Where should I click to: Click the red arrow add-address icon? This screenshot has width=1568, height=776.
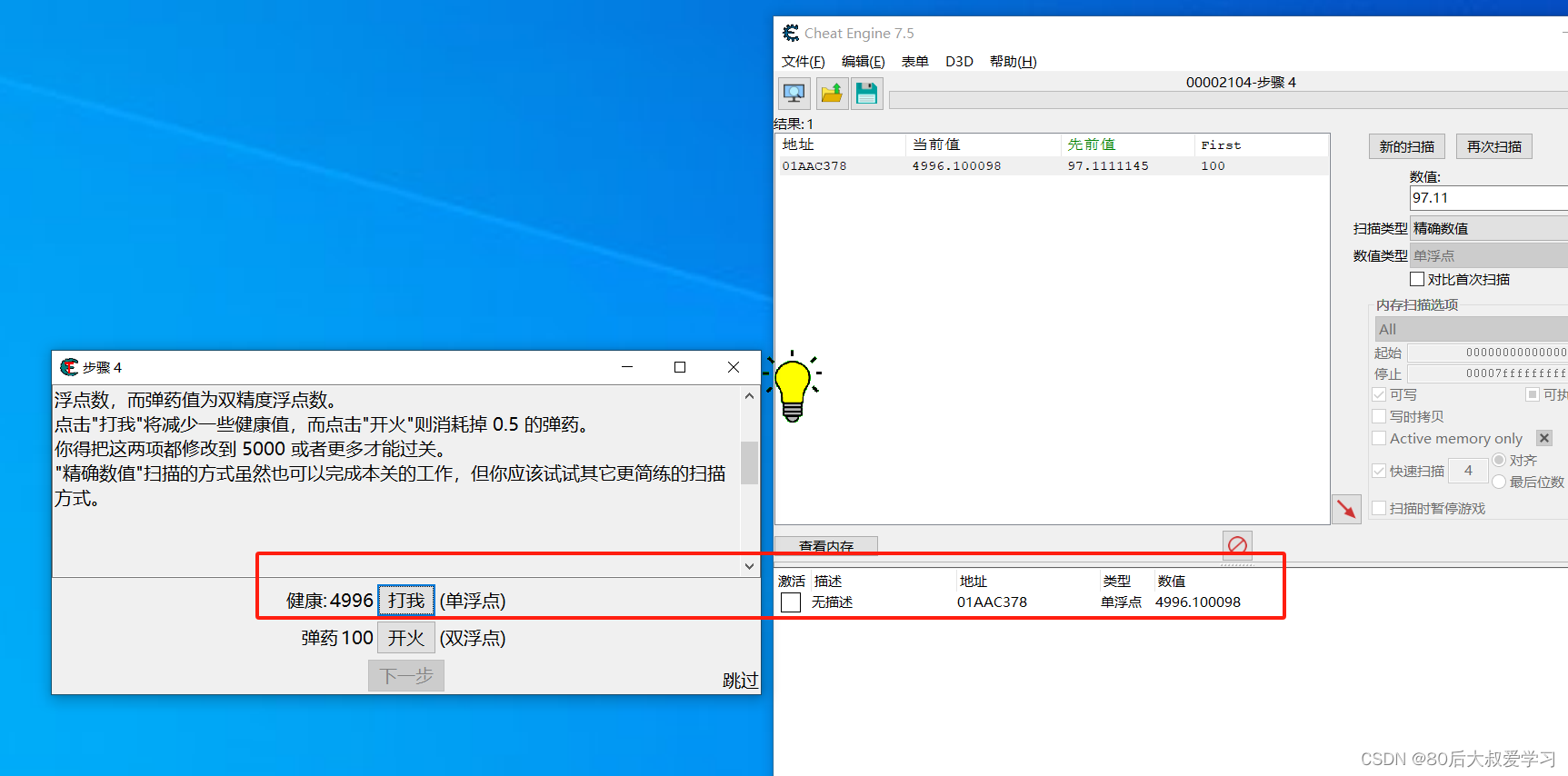click(x=1346, y=509)
